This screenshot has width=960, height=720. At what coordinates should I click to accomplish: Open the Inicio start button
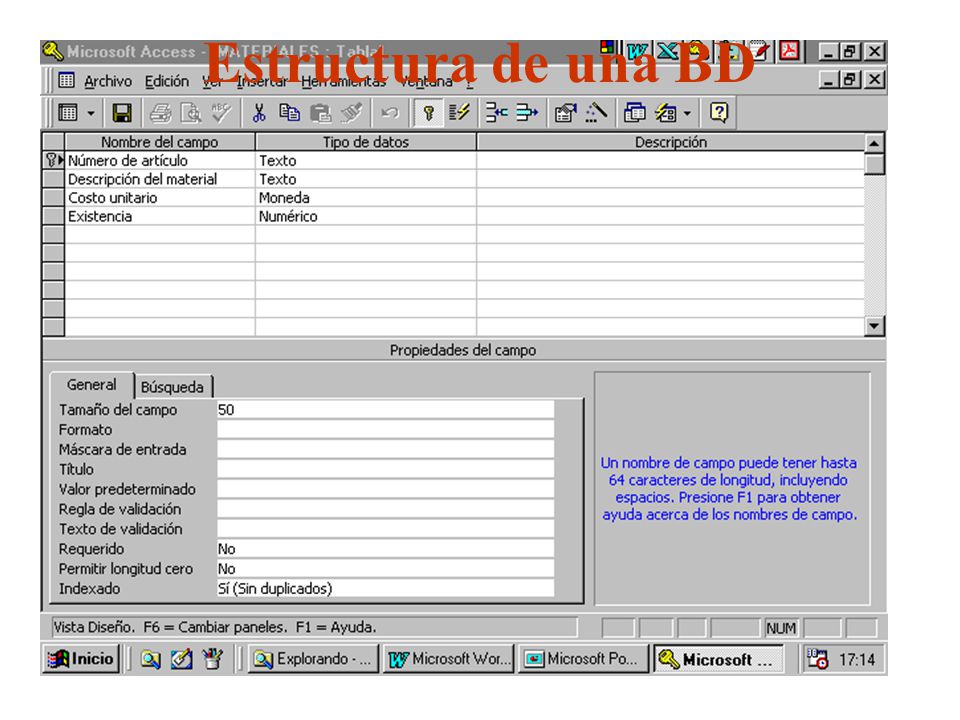81,659
